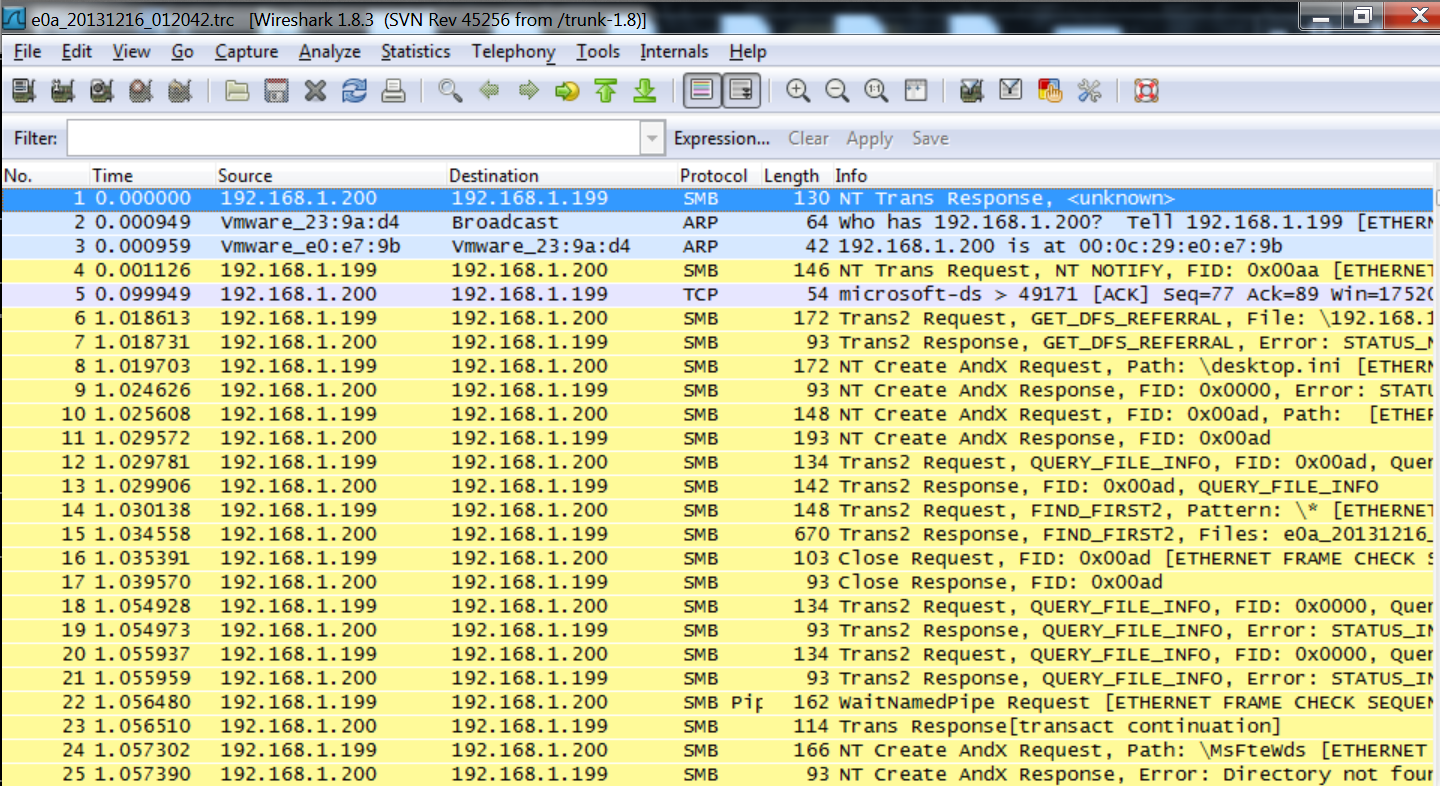Select packet 11 'NT Create AndX Response, FID: 0x00ad'
This screenshot has height=786, width=1440.
pyautogui.click(x=720, y=438)
